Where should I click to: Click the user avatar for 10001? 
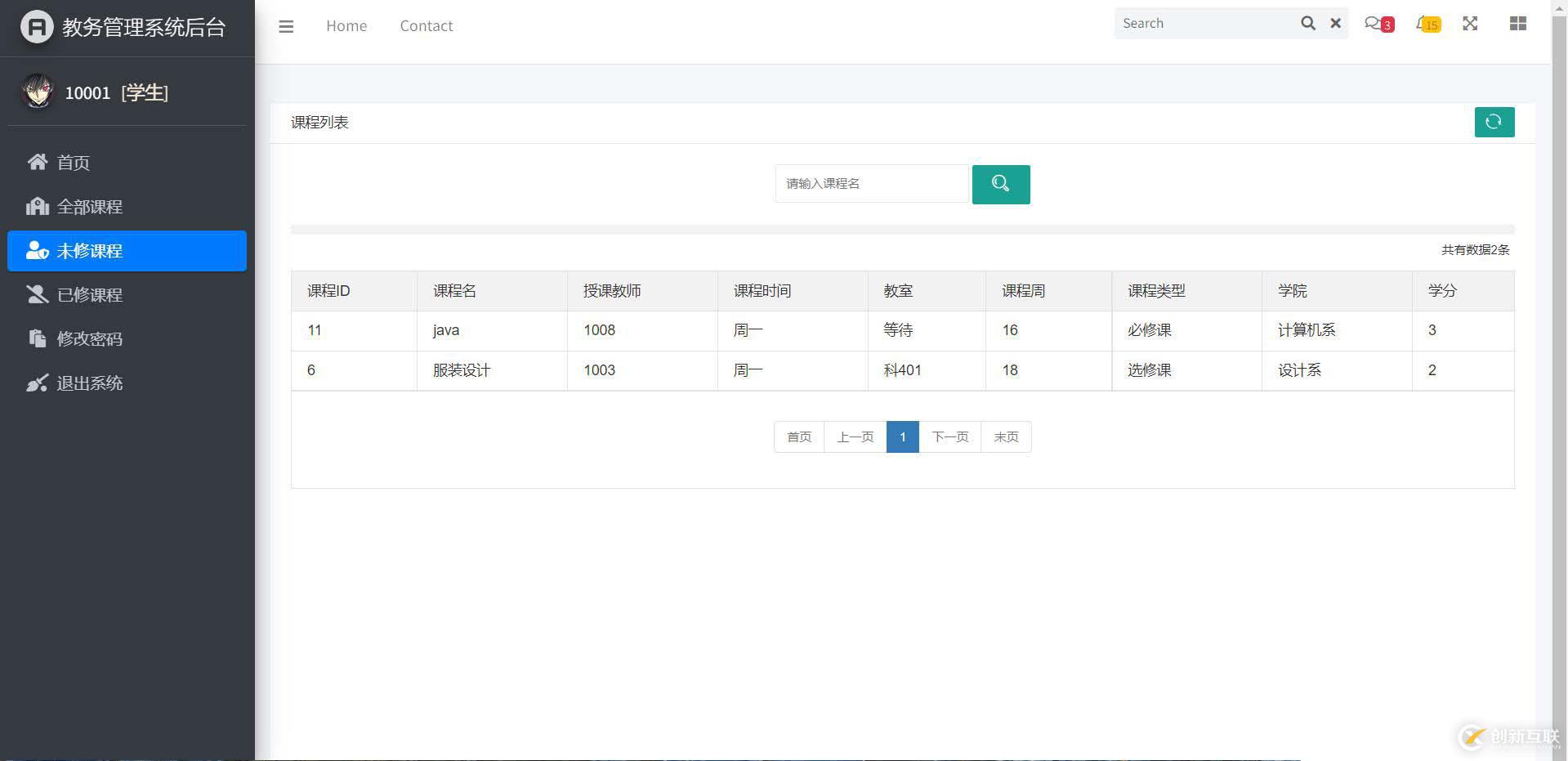coord(37,92)
